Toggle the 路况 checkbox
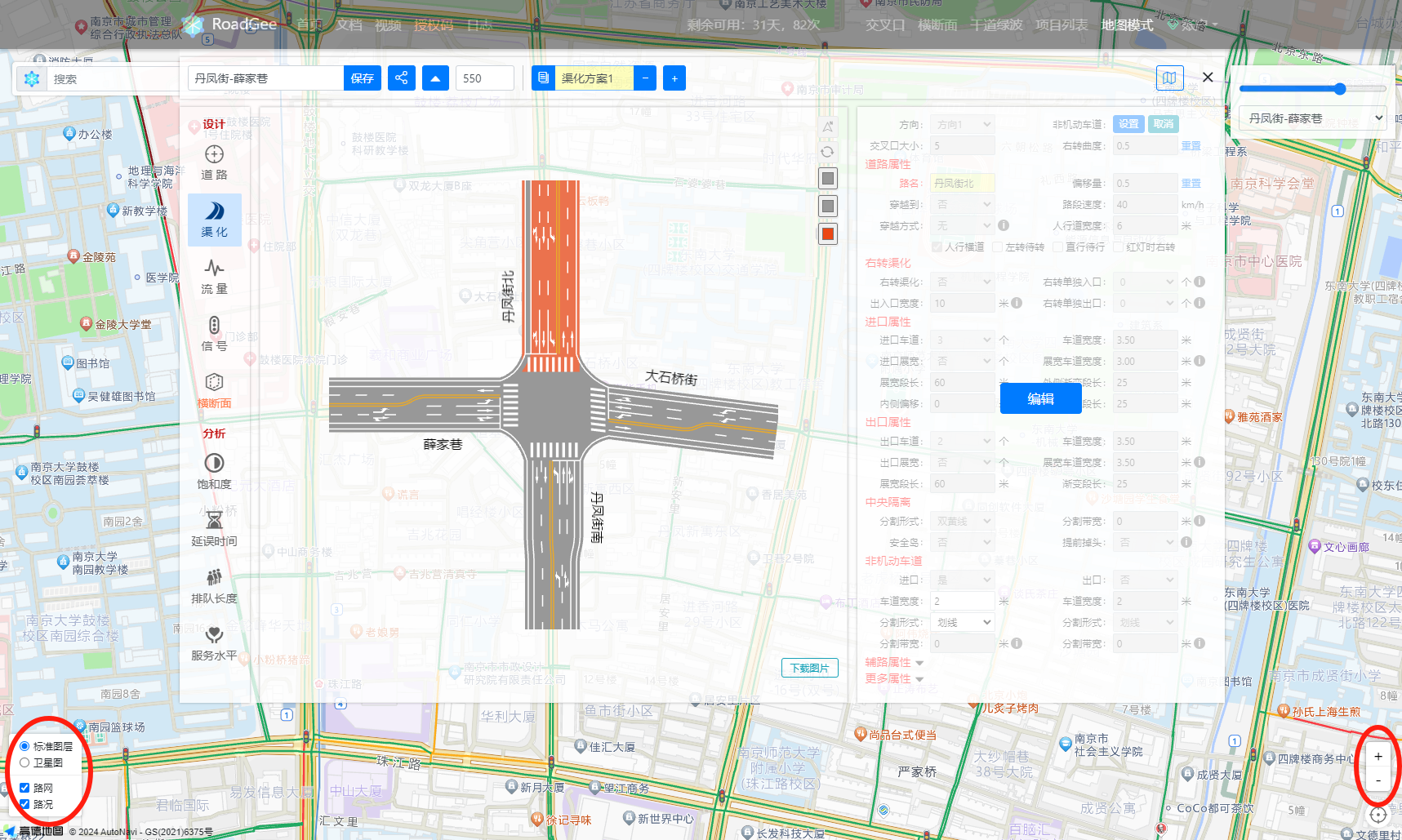The image size is (1402, 840). (24, 804)
